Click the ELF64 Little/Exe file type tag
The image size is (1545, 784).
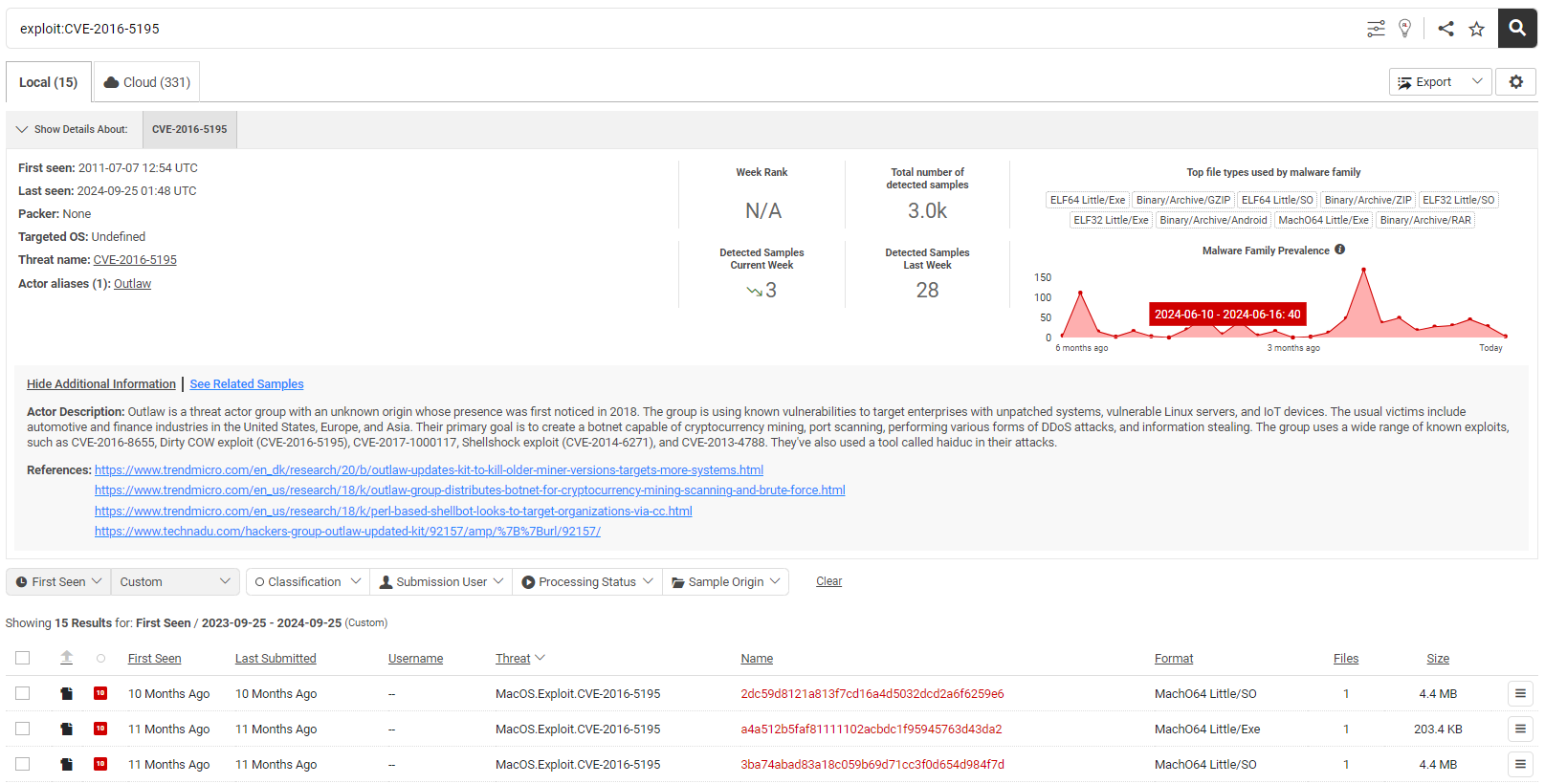[x=1088, y=200]
